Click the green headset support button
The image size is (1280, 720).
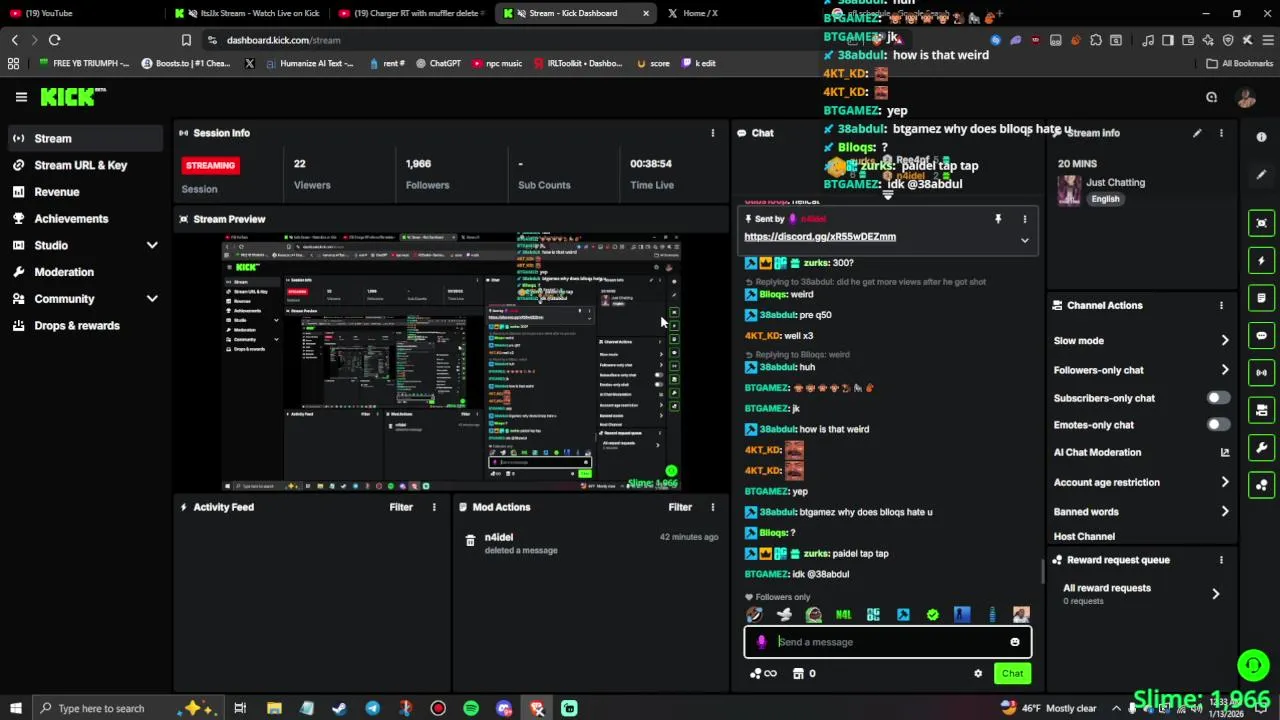pyautogui.click(x=1253, y=665)
